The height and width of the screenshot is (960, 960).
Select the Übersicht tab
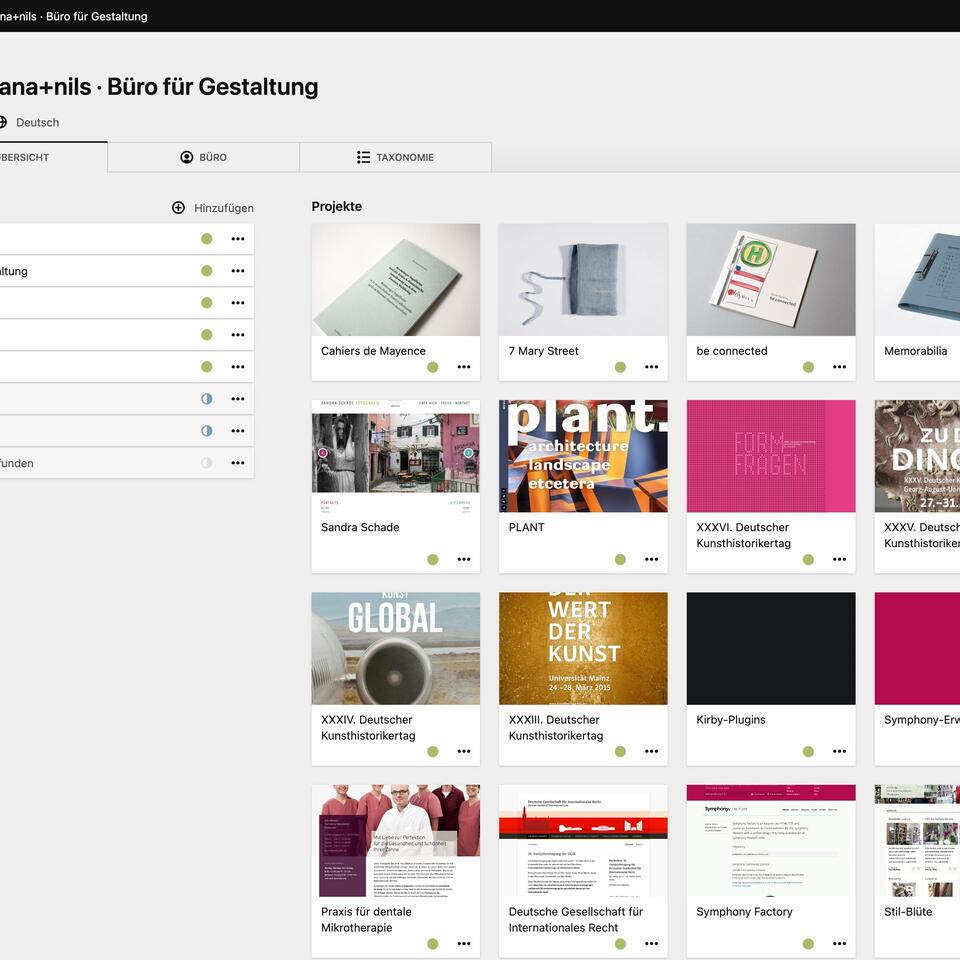(53, 157)
